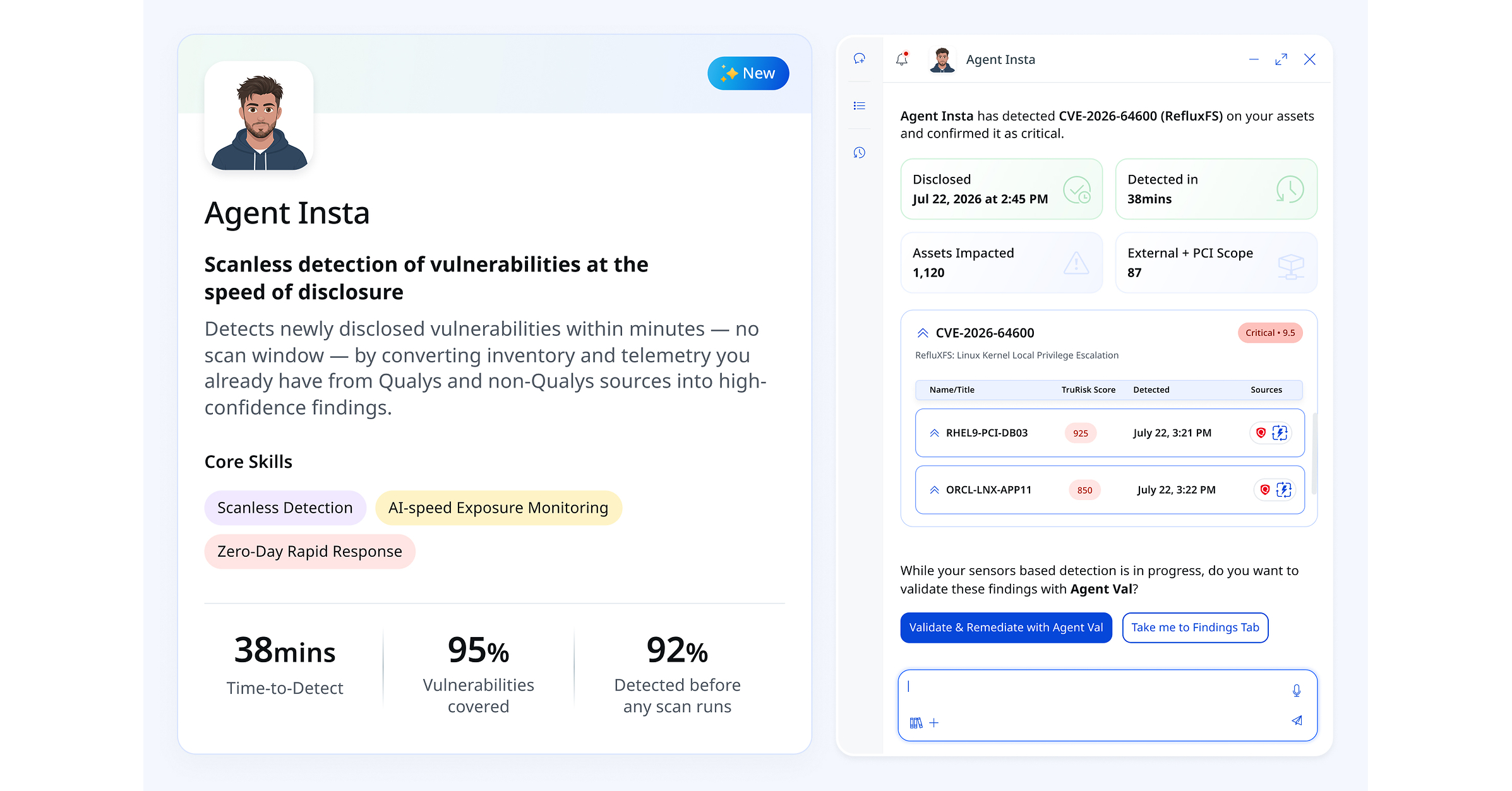This screenshot has height=791, width=1512.
Task: Collapse the ORCL-LNX-APP11 row chevron
Action: coord(935,490)
